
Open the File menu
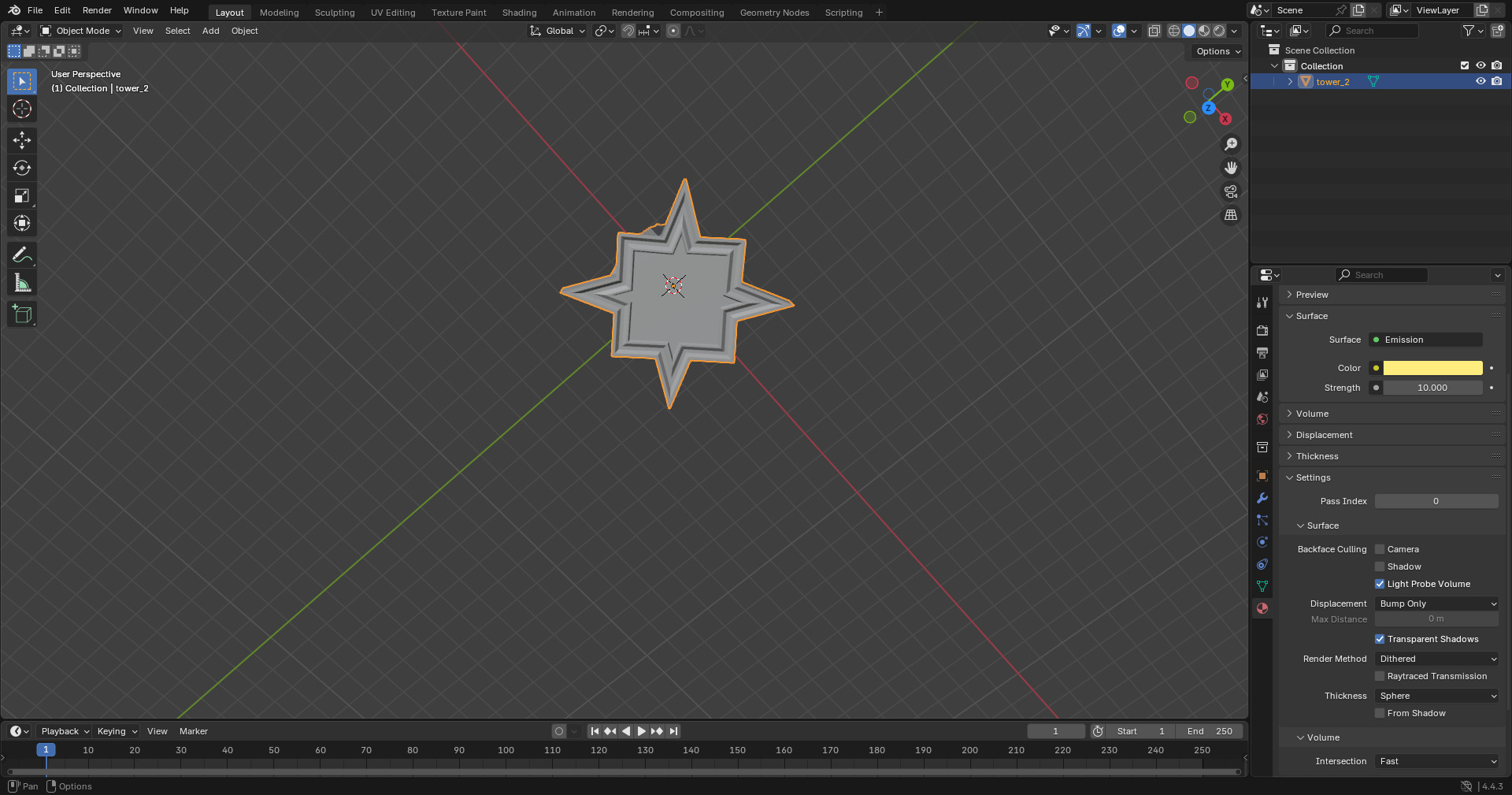35,10
